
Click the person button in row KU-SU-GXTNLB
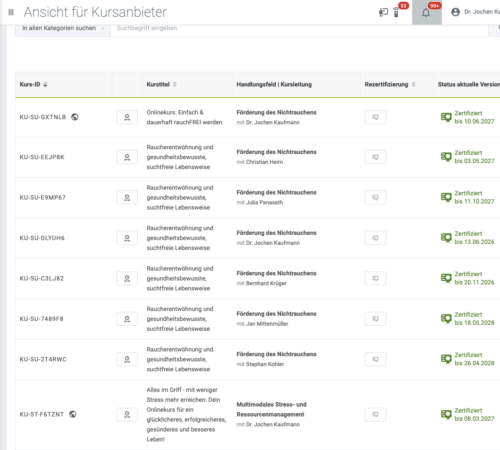(127, 117)
